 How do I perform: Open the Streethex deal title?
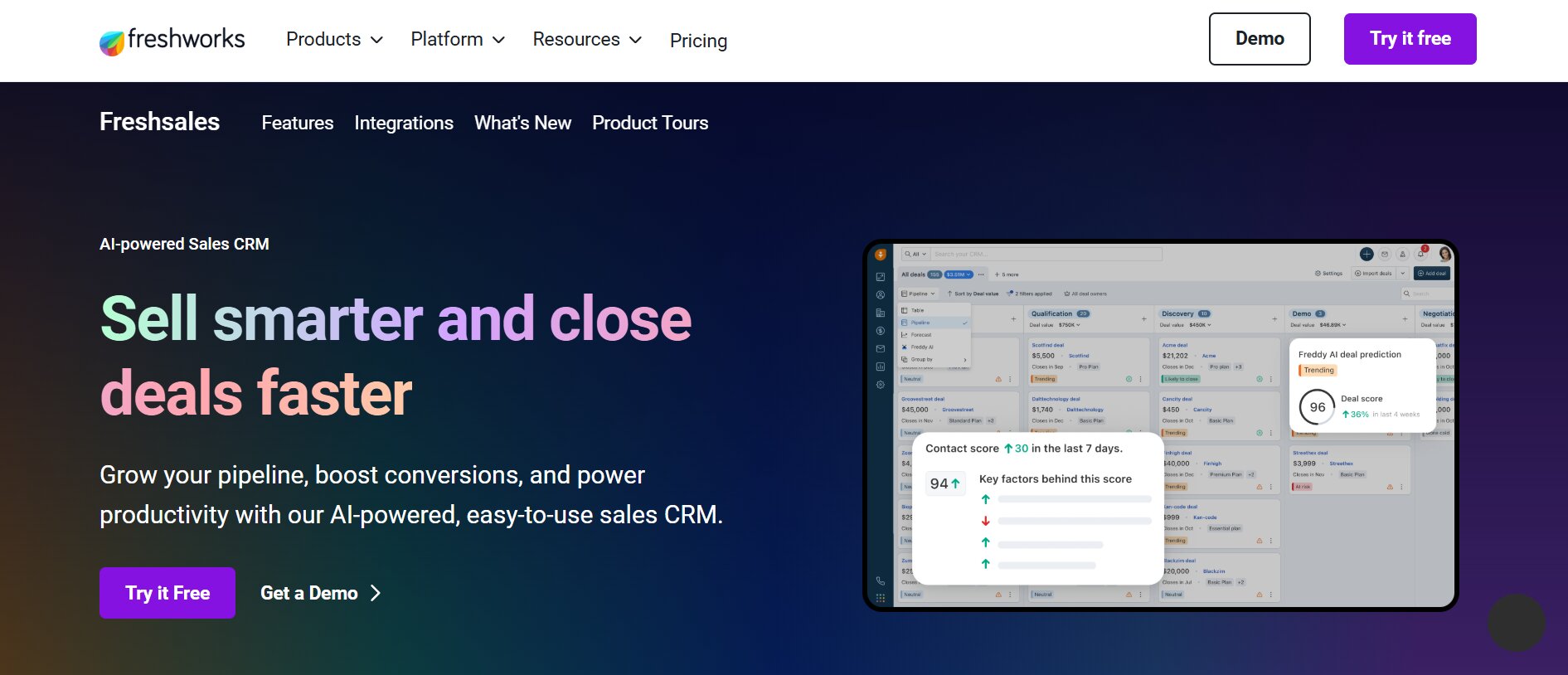[x=1310, y=453]
